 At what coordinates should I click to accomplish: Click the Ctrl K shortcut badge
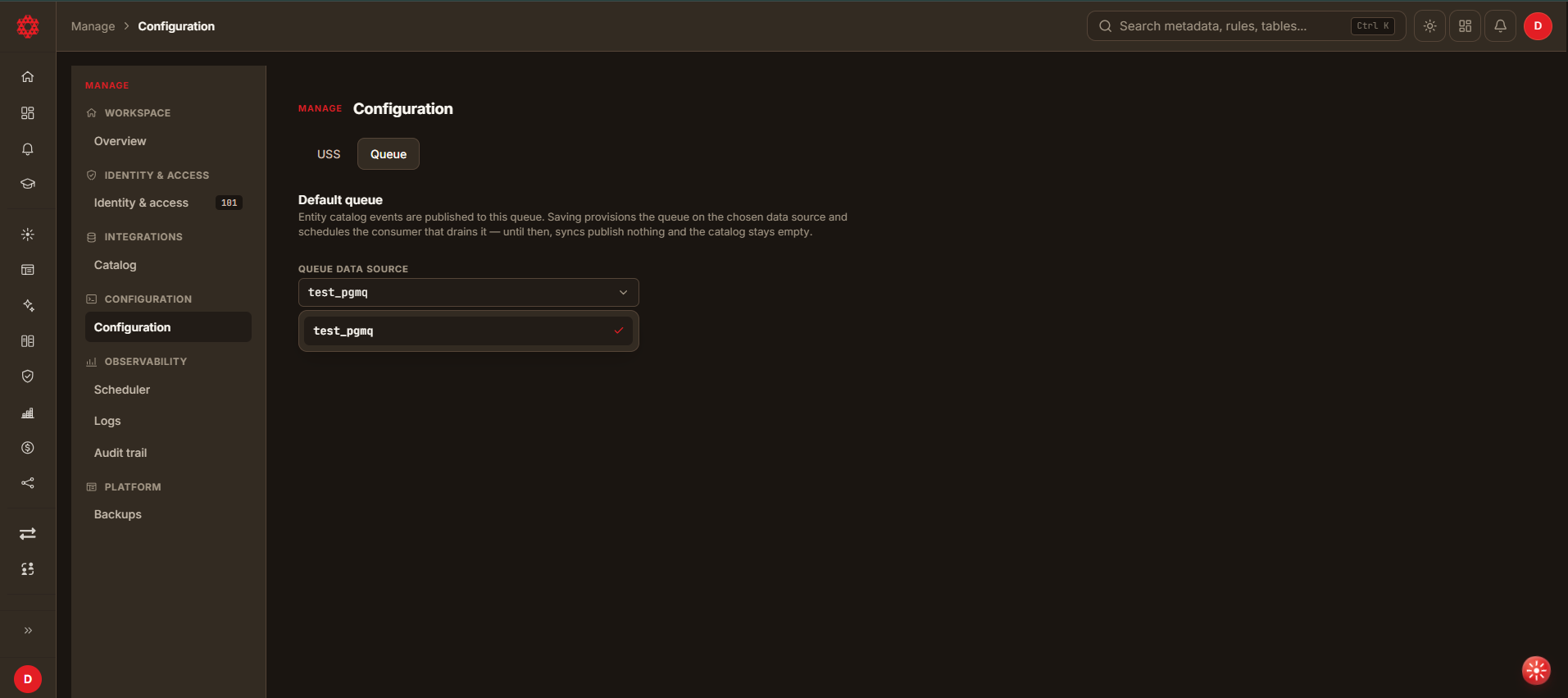click(x=1373, y=26)
